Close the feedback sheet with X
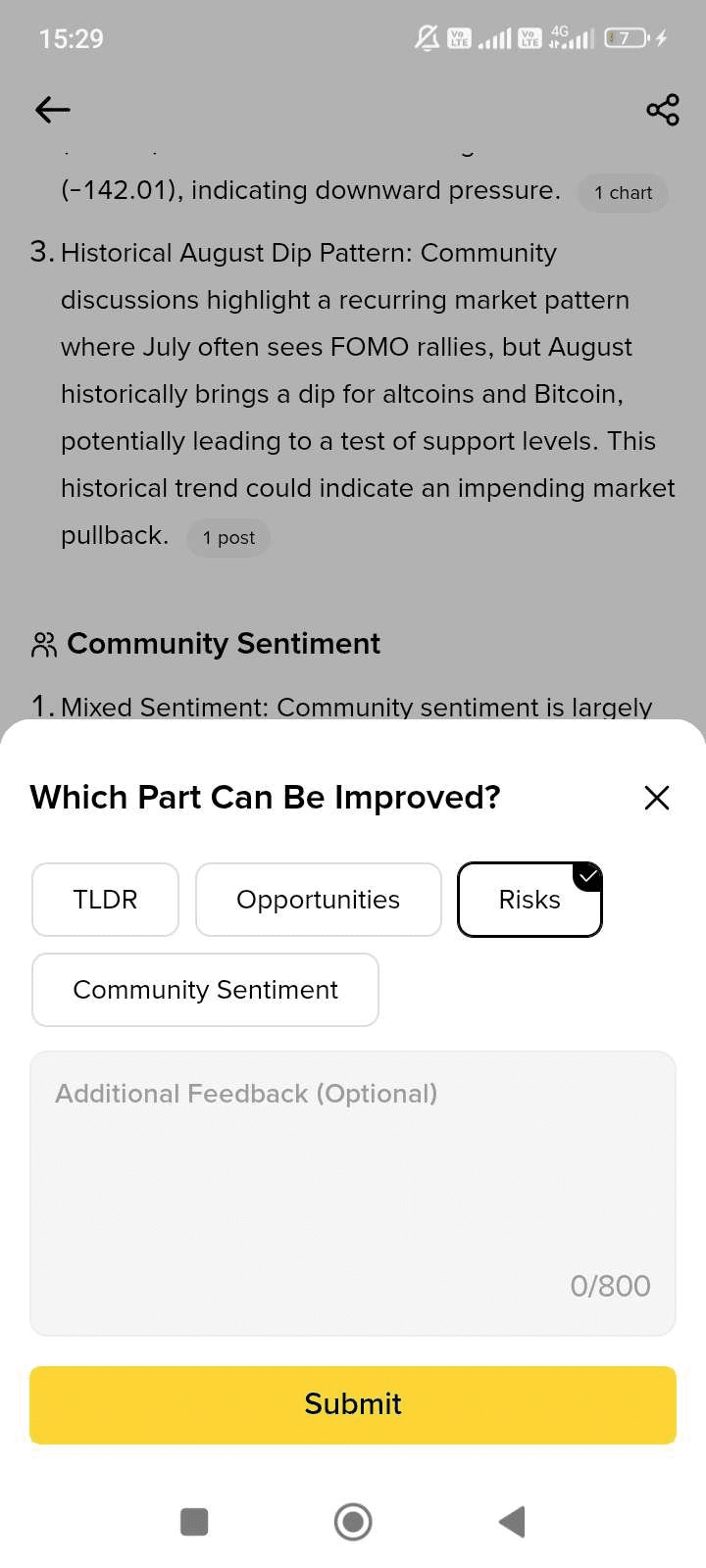706x1568 pixels. tap(657, 798)
